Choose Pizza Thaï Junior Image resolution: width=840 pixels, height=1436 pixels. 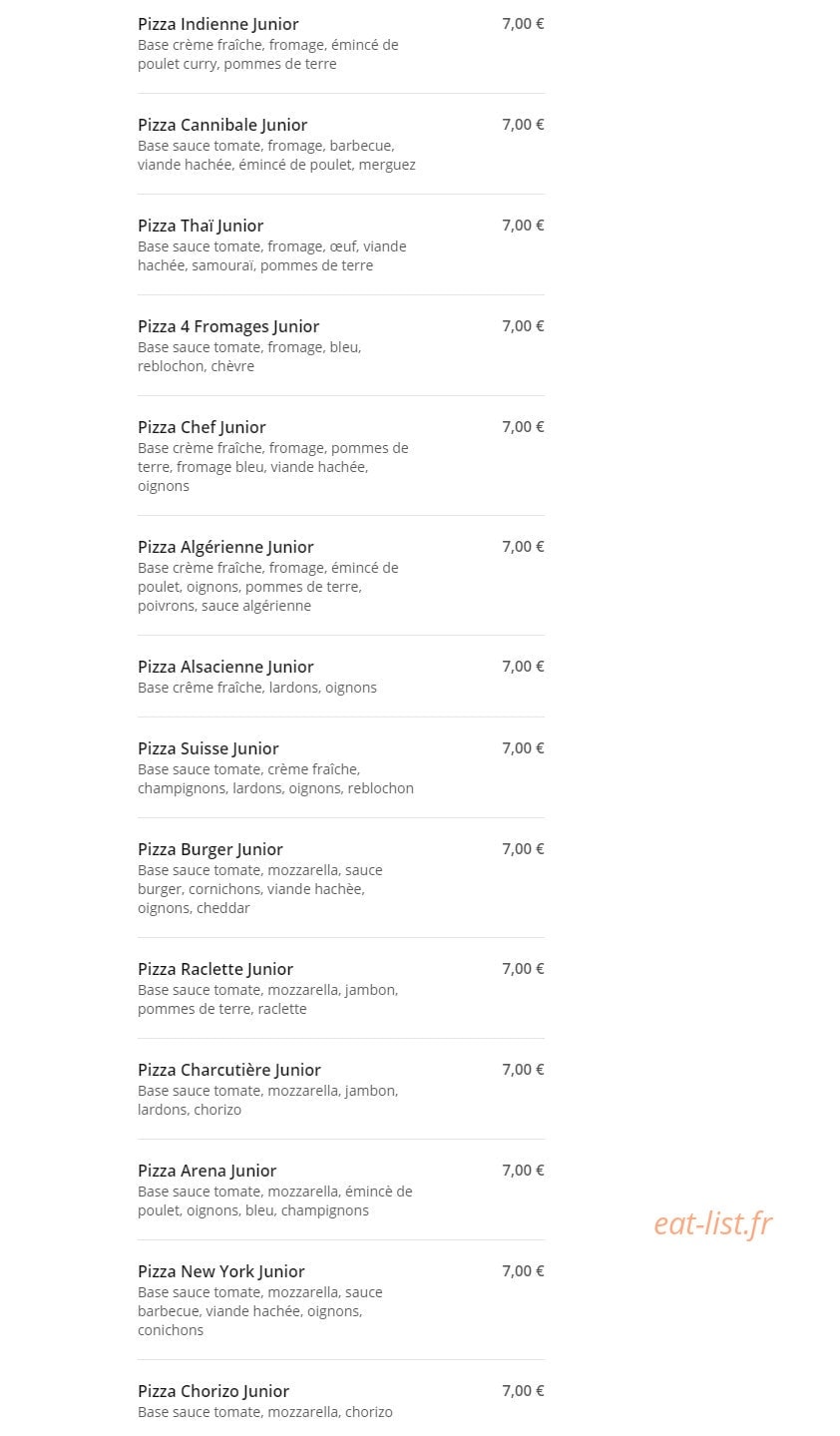(x=201, y=226)
